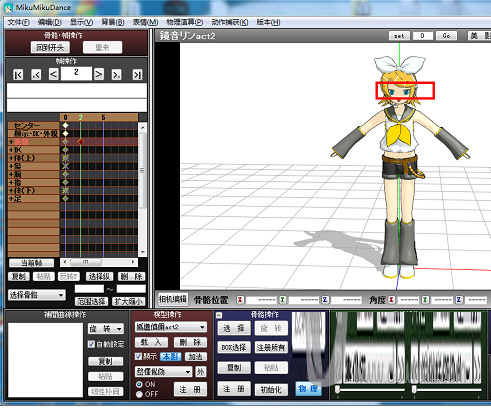Toggle the blue 本影 self-shadow button
Screen dimensions: 491x408
170,357
